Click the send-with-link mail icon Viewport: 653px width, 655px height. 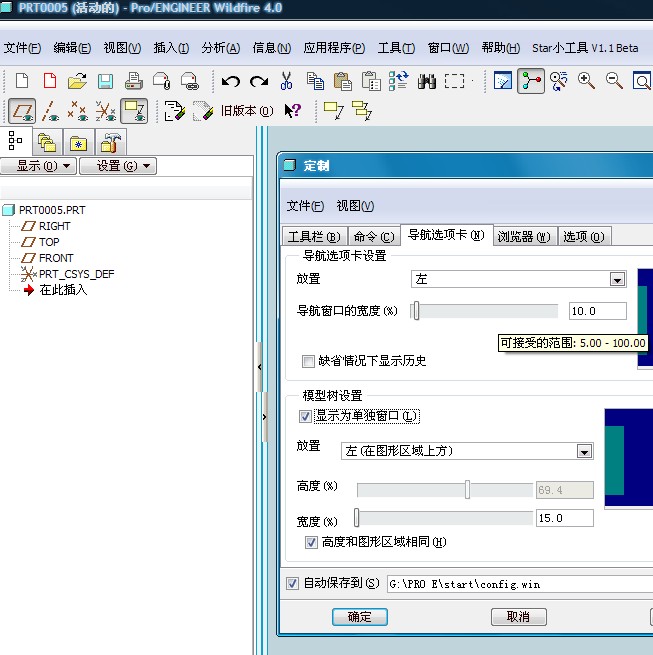190,81
